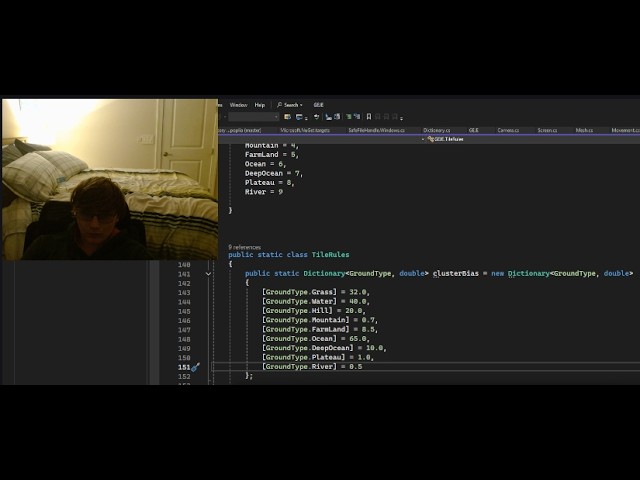Toggle the bookmark icon in the toolbar
Screen dimensions: 640x480
coord(369,117)
